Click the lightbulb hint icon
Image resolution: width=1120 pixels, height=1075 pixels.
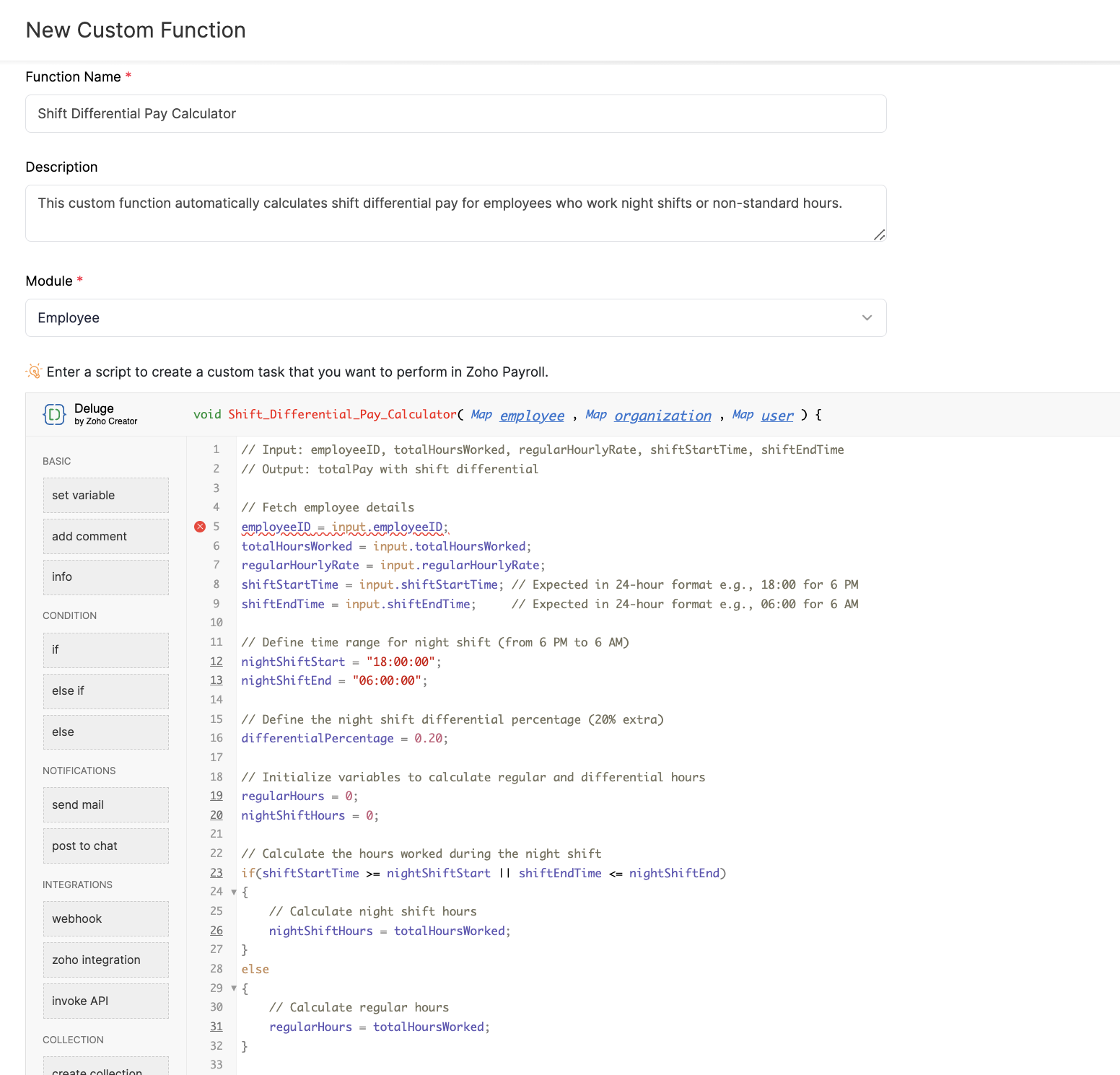click(x=34, y=372)
